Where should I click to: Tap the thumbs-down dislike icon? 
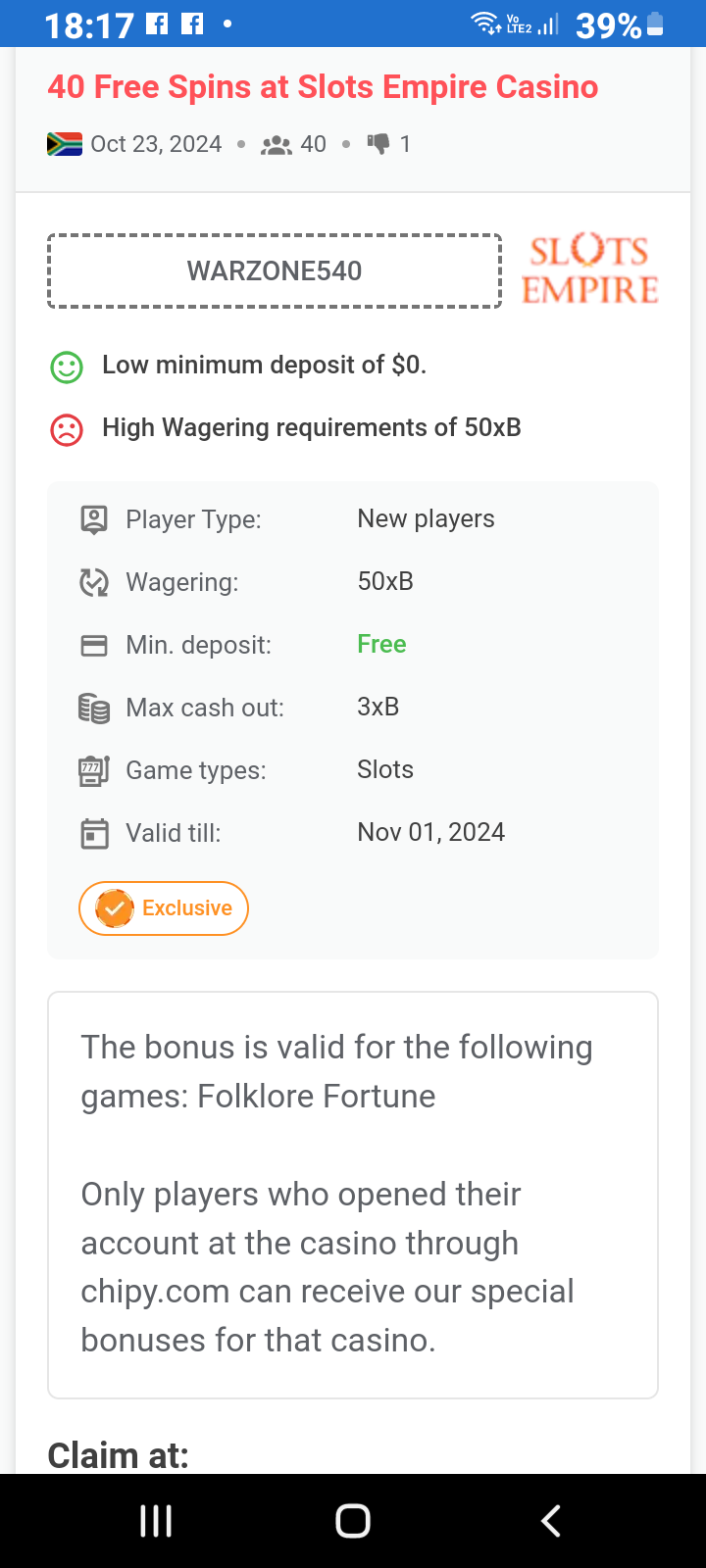tap(378, 144)
